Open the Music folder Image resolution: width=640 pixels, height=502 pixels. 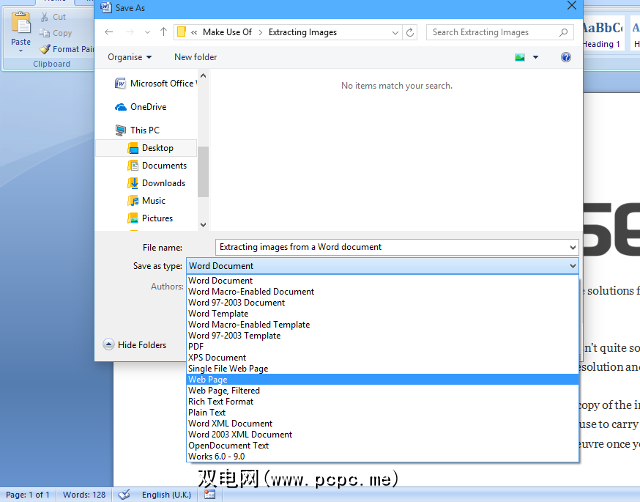[x=146, y=201]
